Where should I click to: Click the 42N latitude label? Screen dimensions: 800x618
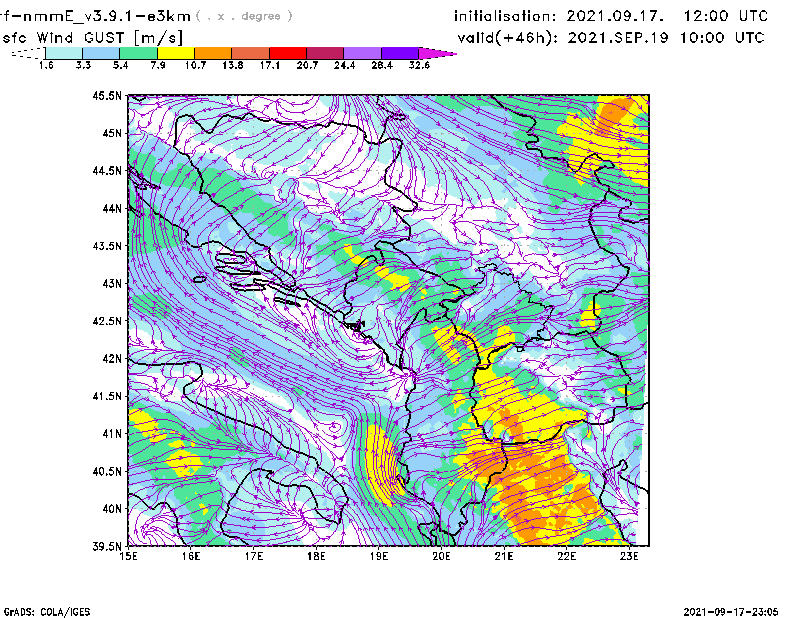pos(112,359)
